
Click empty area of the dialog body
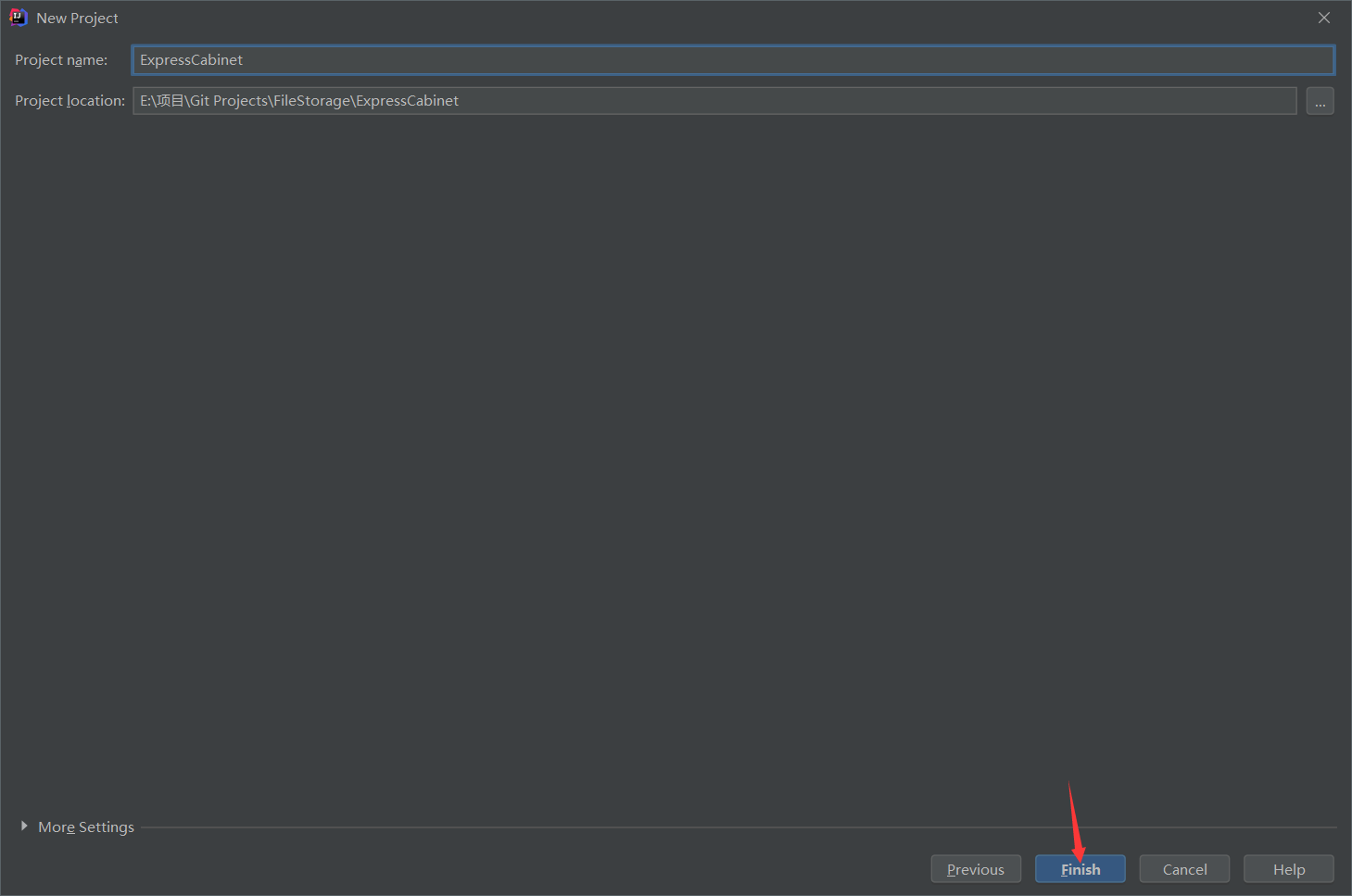[x=649, y=463]
